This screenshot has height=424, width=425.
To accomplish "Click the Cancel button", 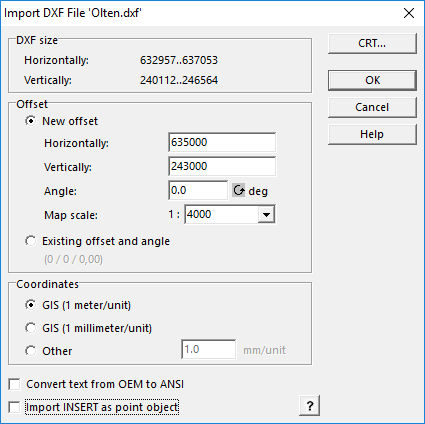I will 372,107.
